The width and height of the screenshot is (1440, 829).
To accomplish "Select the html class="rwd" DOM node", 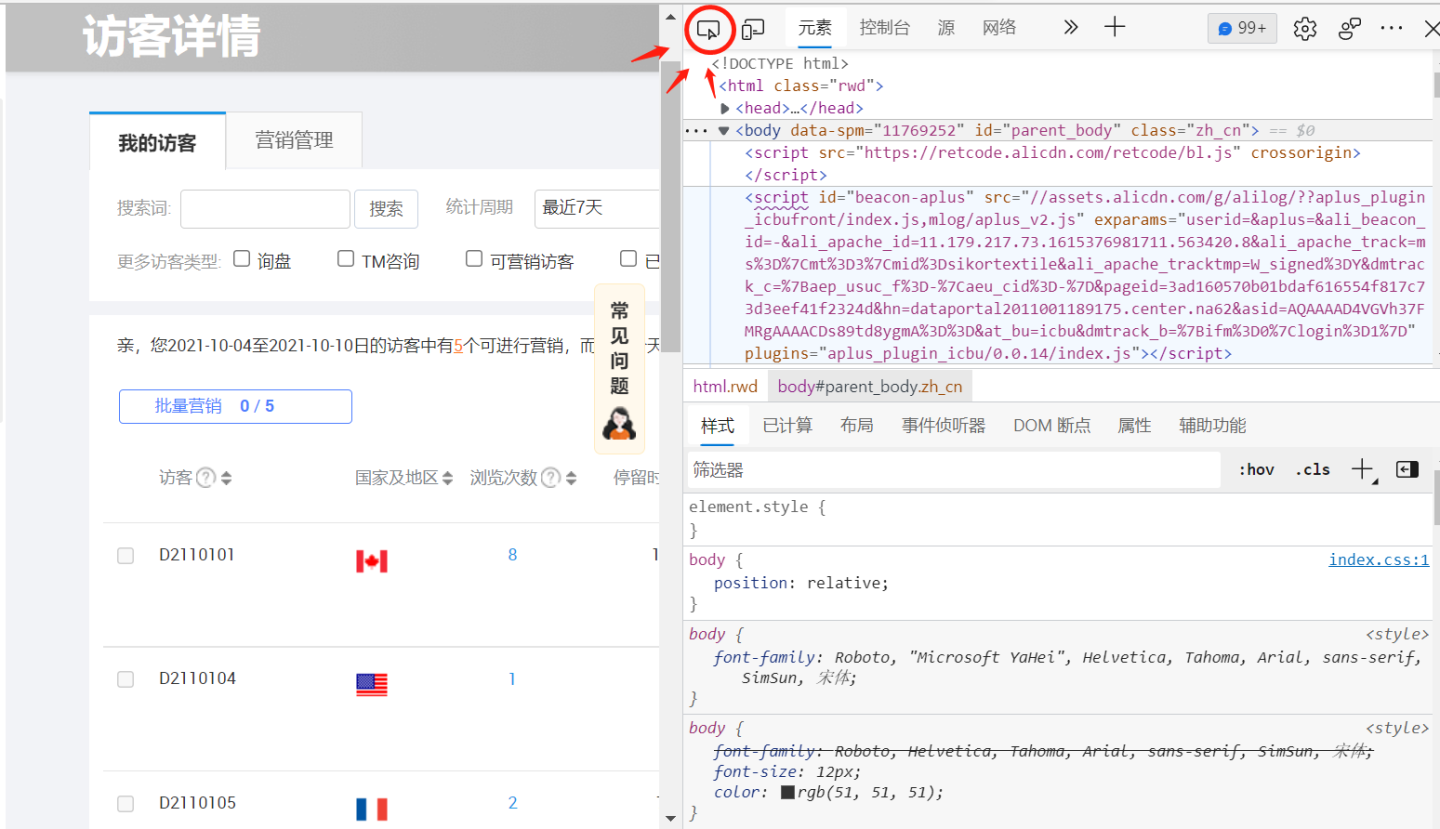I will pos(801,86).
